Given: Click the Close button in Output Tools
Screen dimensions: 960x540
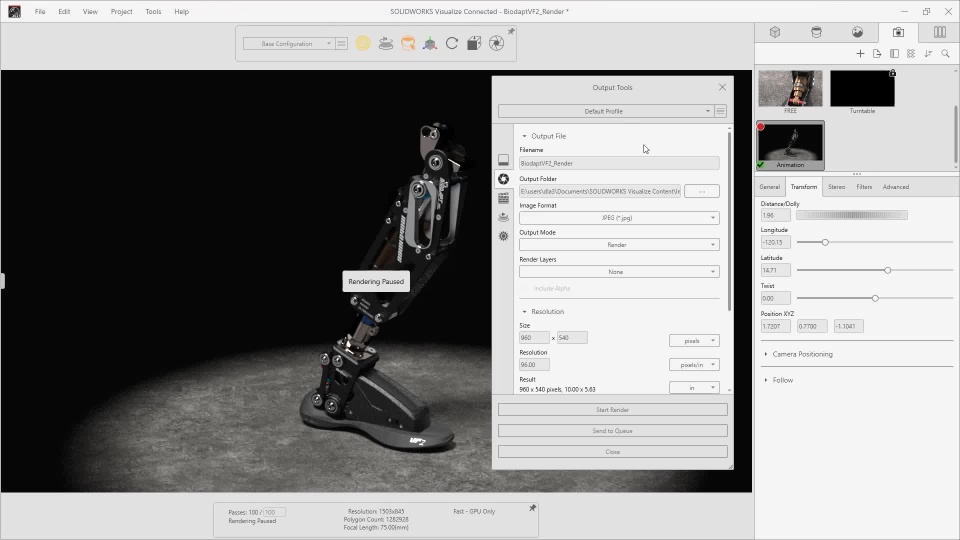Looking at the screenshot, I should click(613, 452).
